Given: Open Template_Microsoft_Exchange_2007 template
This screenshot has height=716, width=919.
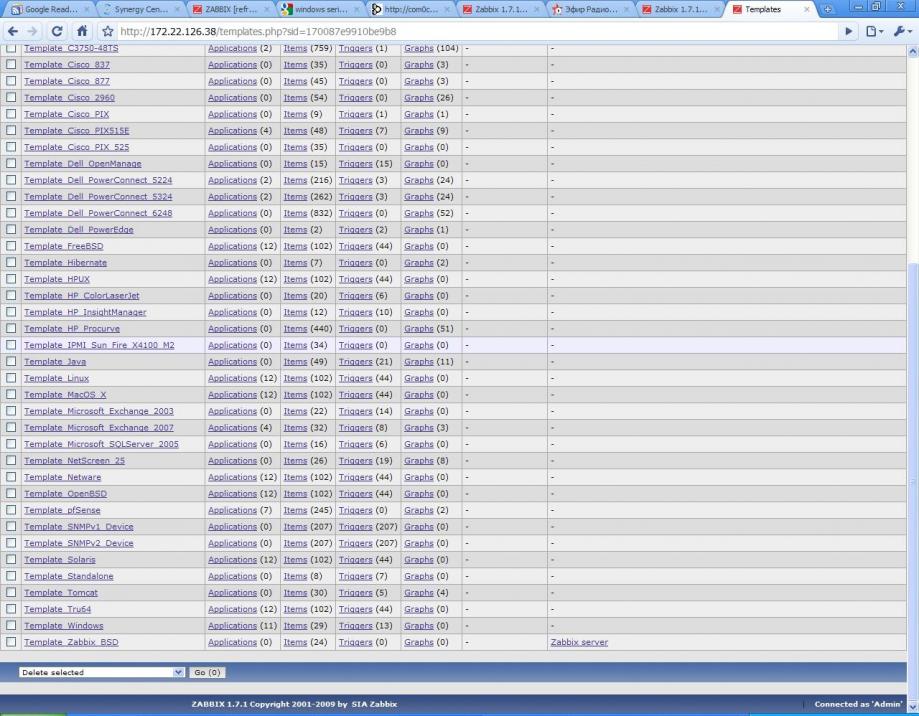Looking at the screenshot, I should pos(98,428).
